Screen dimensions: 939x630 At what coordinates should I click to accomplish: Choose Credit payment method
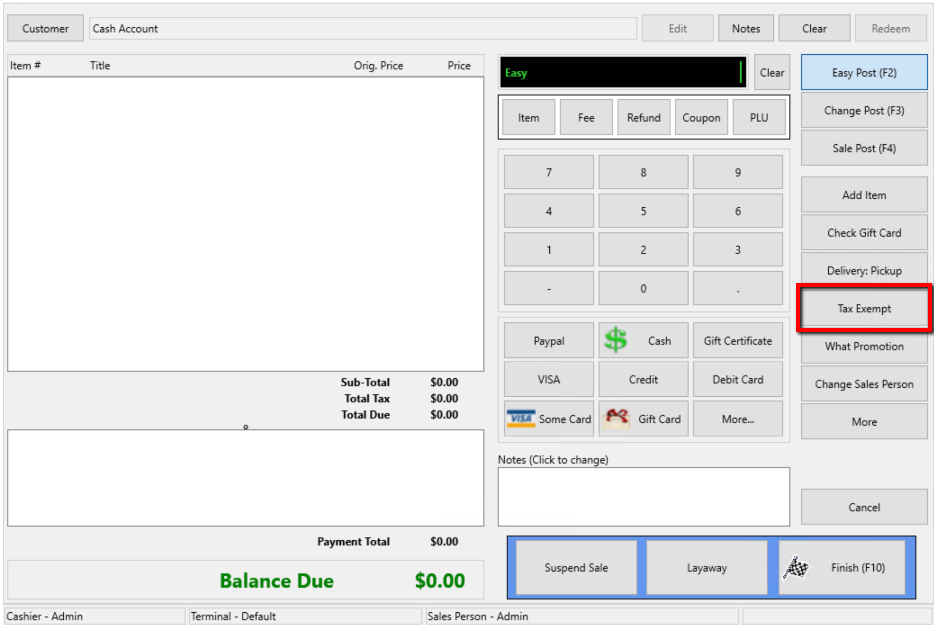tap(643, 379)
